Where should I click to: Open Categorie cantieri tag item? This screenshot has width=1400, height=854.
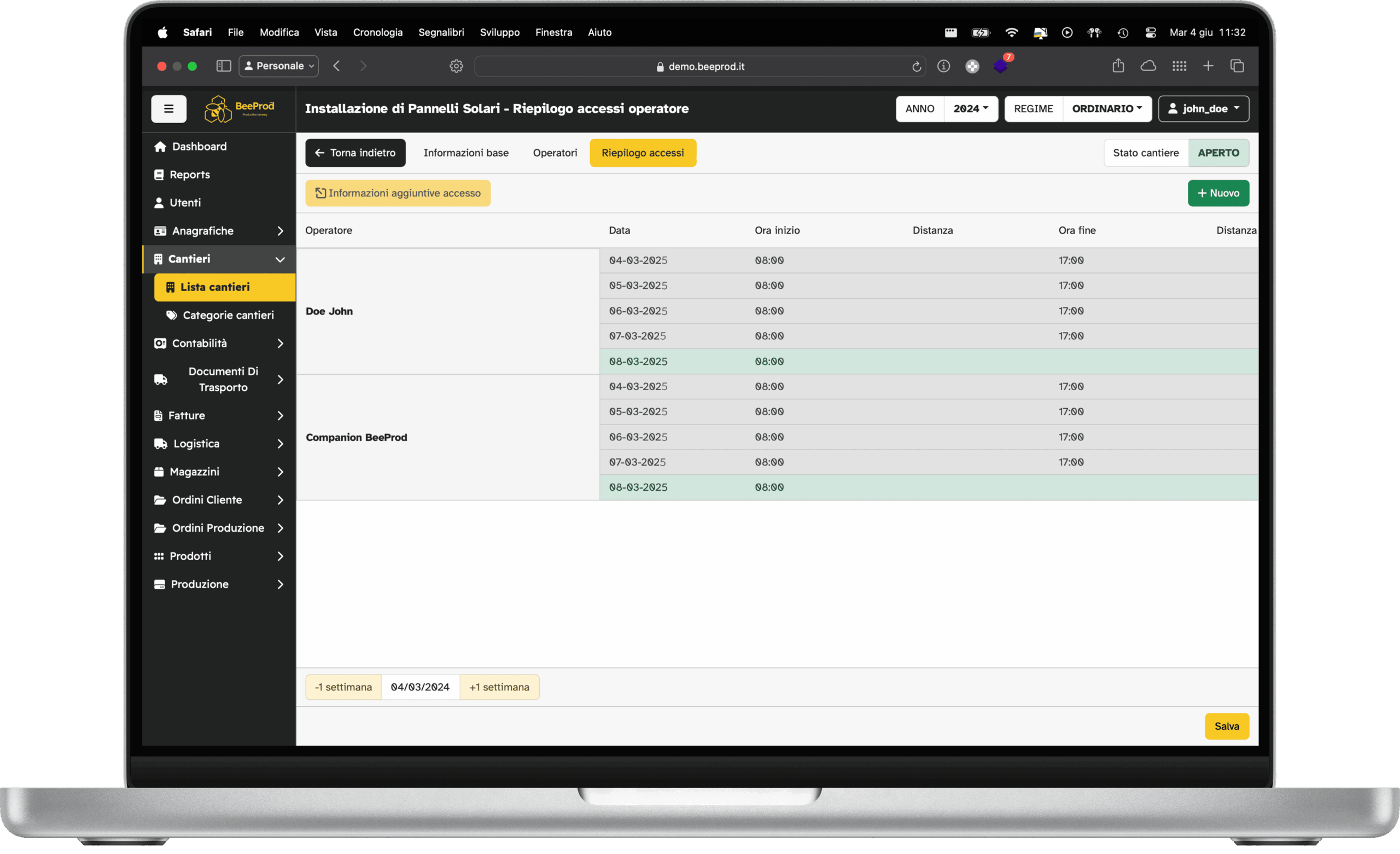pos(220,315)
